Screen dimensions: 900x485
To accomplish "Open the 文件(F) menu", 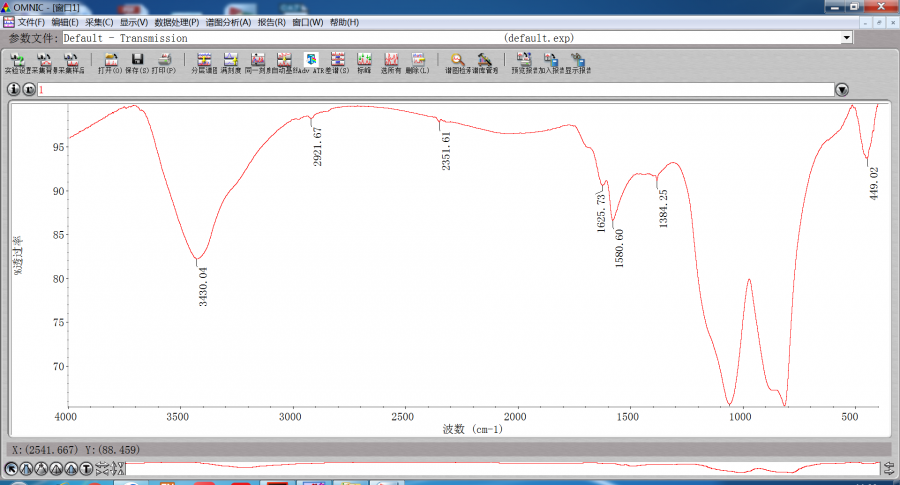I will click(31, 22).
